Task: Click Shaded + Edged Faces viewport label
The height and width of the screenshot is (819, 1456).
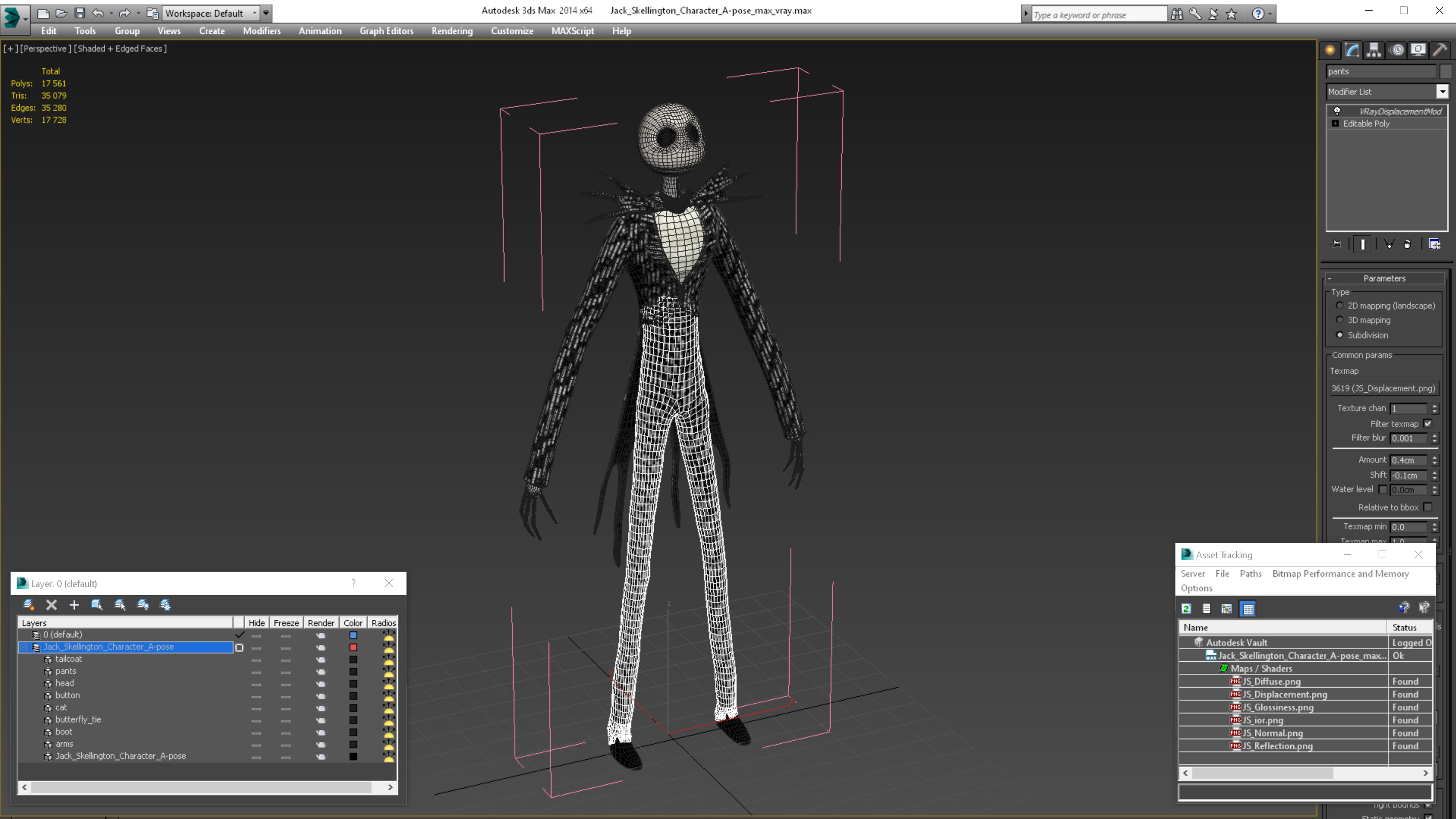Action: click(x=120, y=49)
